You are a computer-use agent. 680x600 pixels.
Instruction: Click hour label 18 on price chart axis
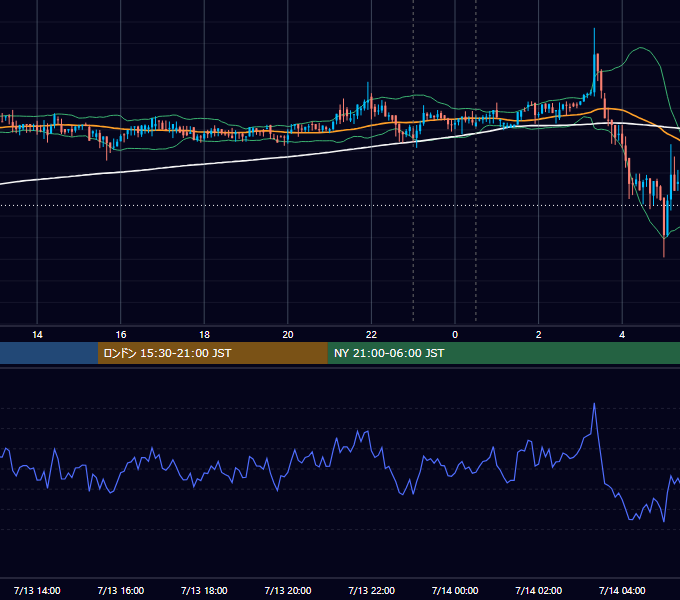(204, 335)
